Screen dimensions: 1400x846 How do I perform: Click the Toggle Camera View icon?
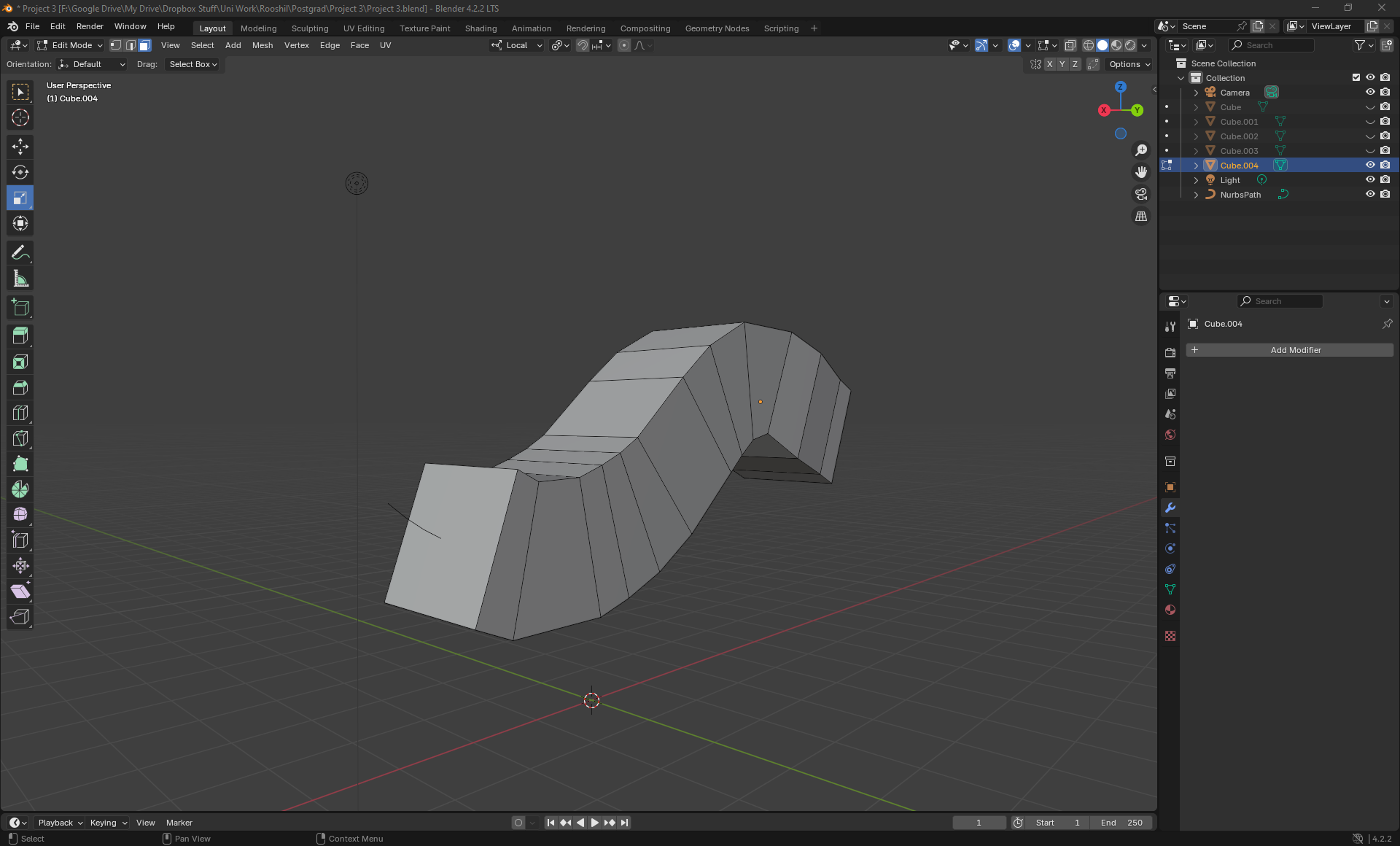pos(1141,194)
